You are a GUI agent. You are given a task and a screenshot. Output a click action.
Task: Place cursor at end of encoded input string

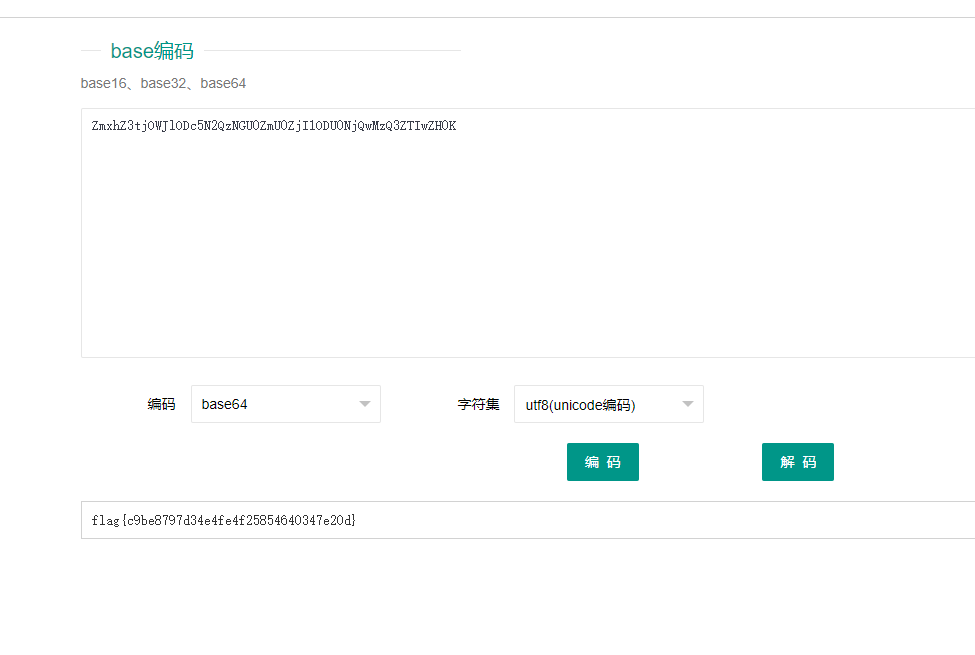point(457,126)
